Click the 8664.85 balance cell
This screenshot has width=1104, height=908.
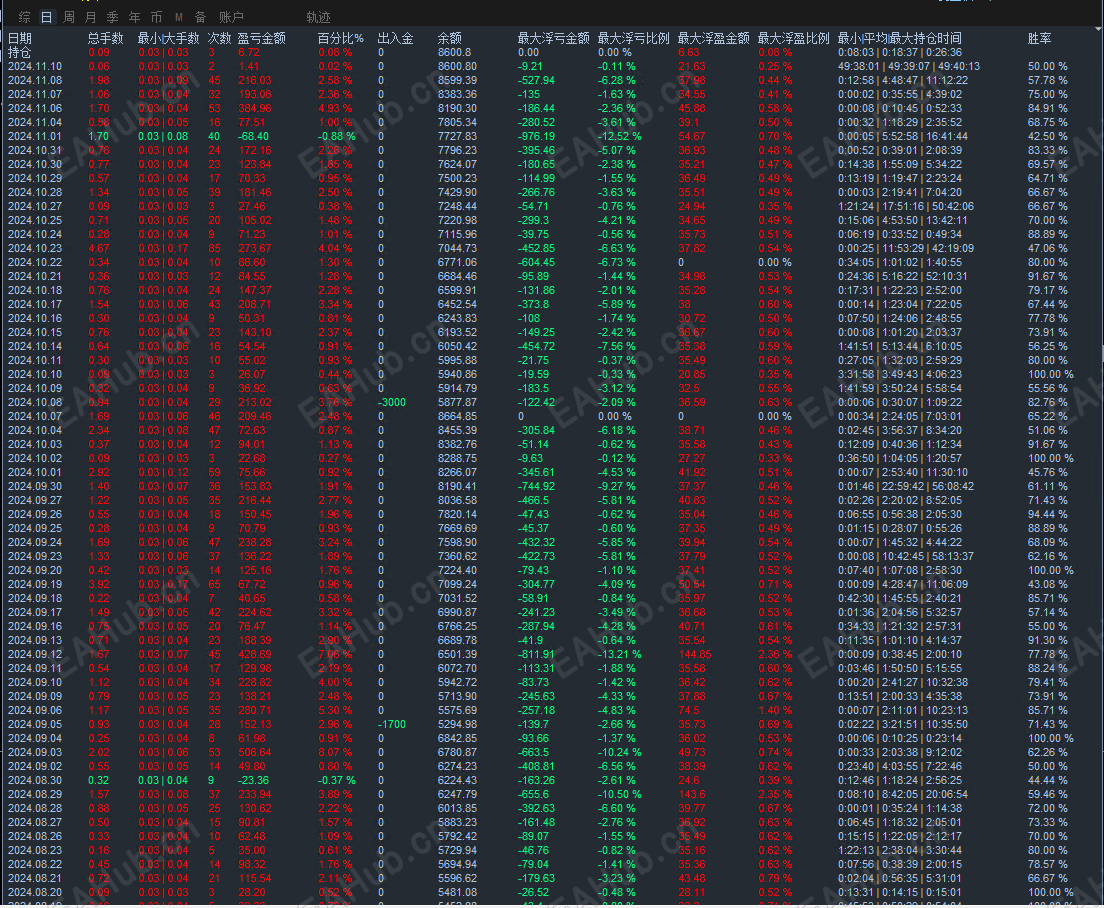coord(457,416)
